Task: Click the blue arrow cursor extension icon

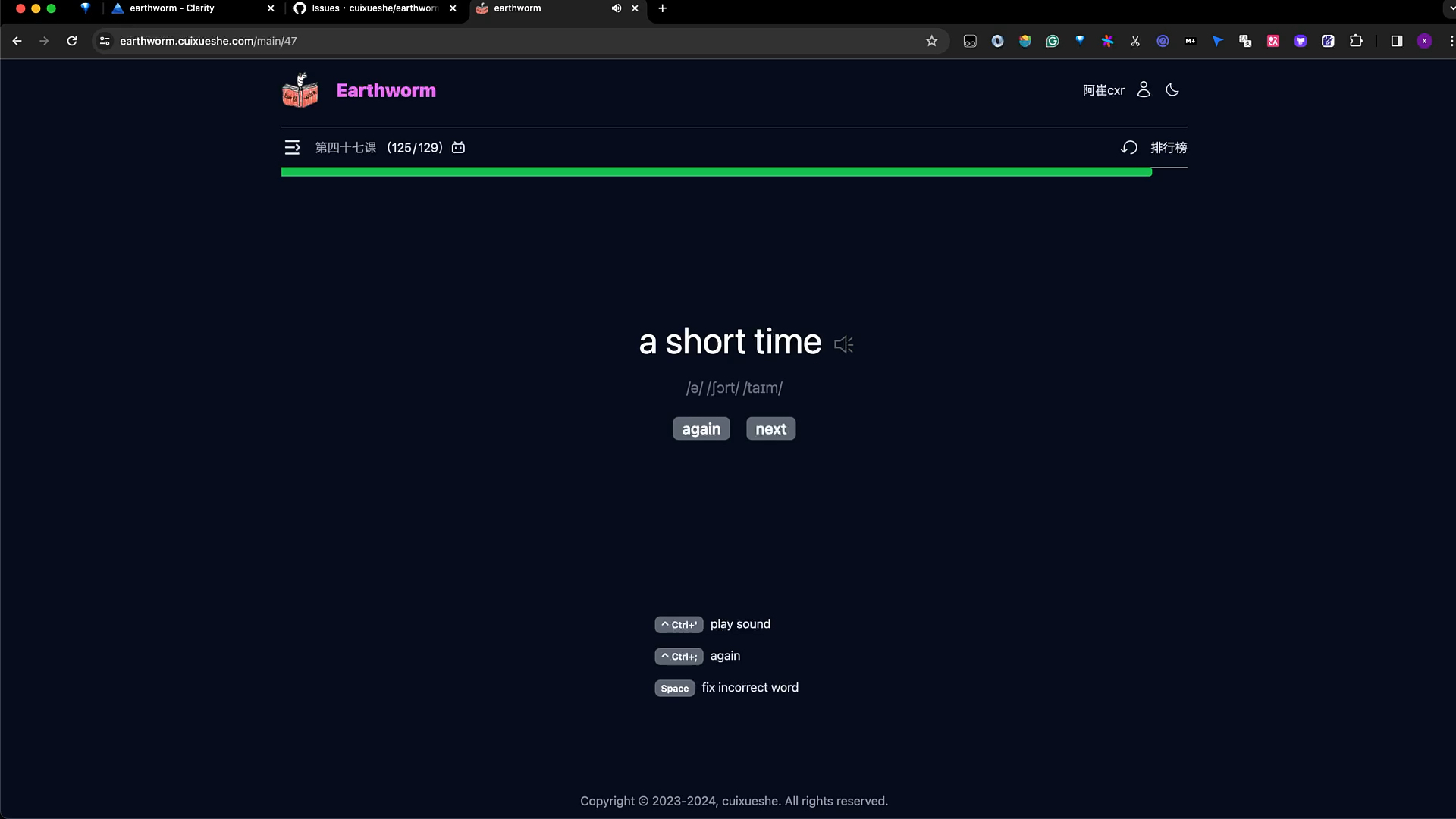Action: click(x=1218, y=41)
